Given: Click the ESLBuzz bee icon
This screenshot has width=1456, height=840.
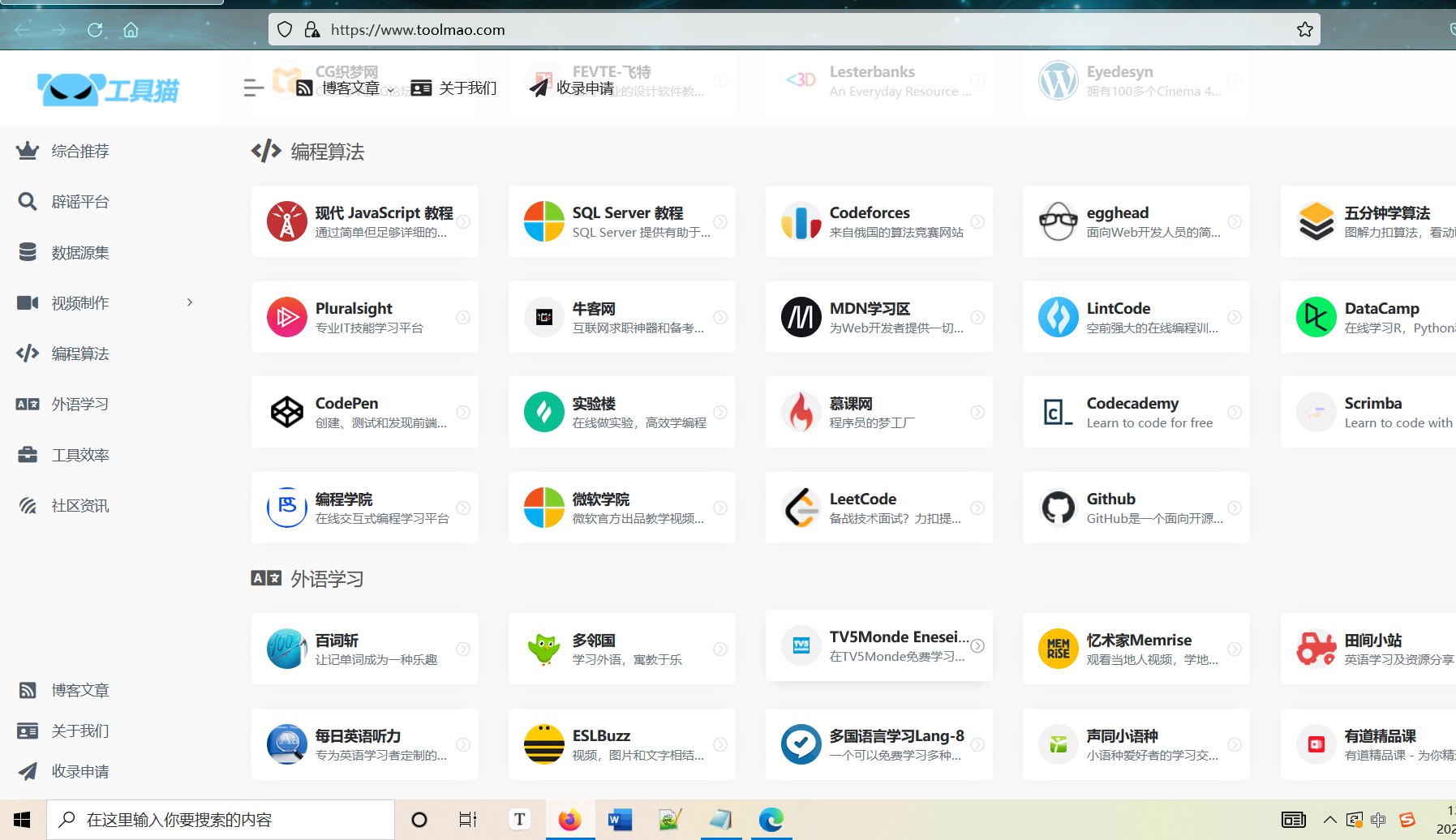Looking at the screenshot, I should [x=544, y=744].
